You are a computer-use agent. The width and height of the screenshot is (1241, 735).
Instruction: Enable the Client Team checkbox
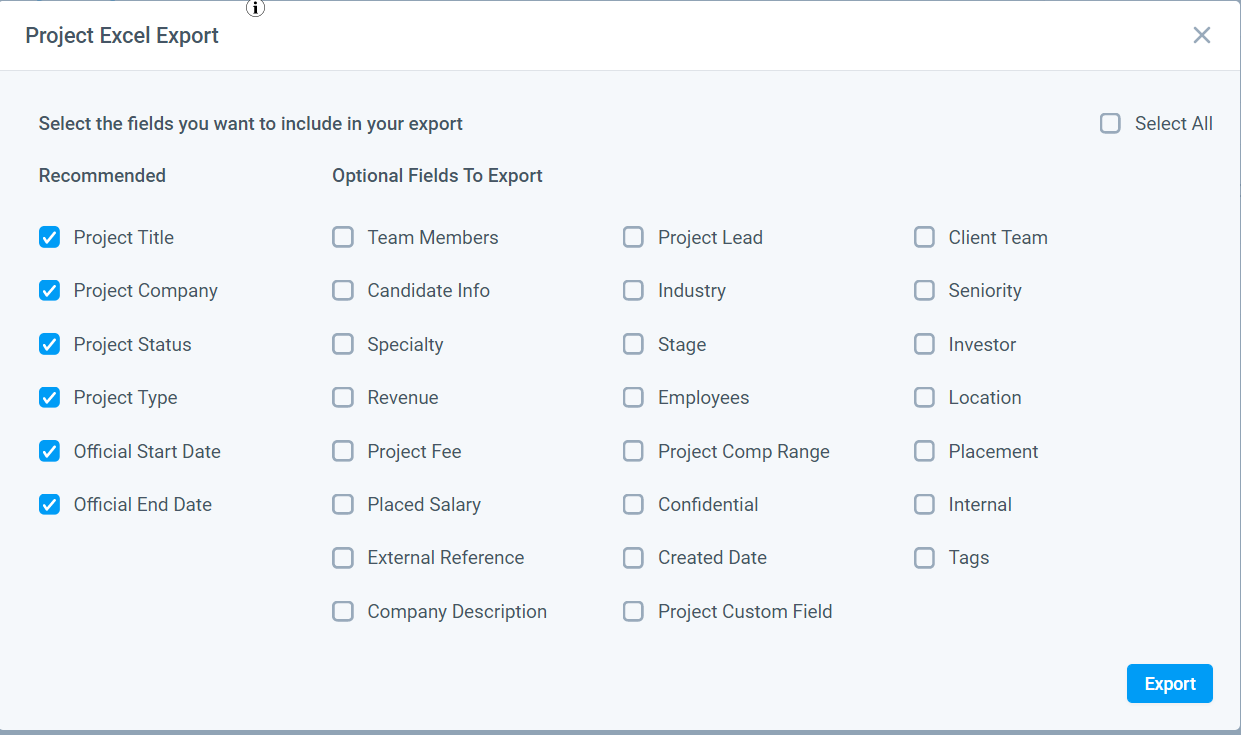[924, 238]
